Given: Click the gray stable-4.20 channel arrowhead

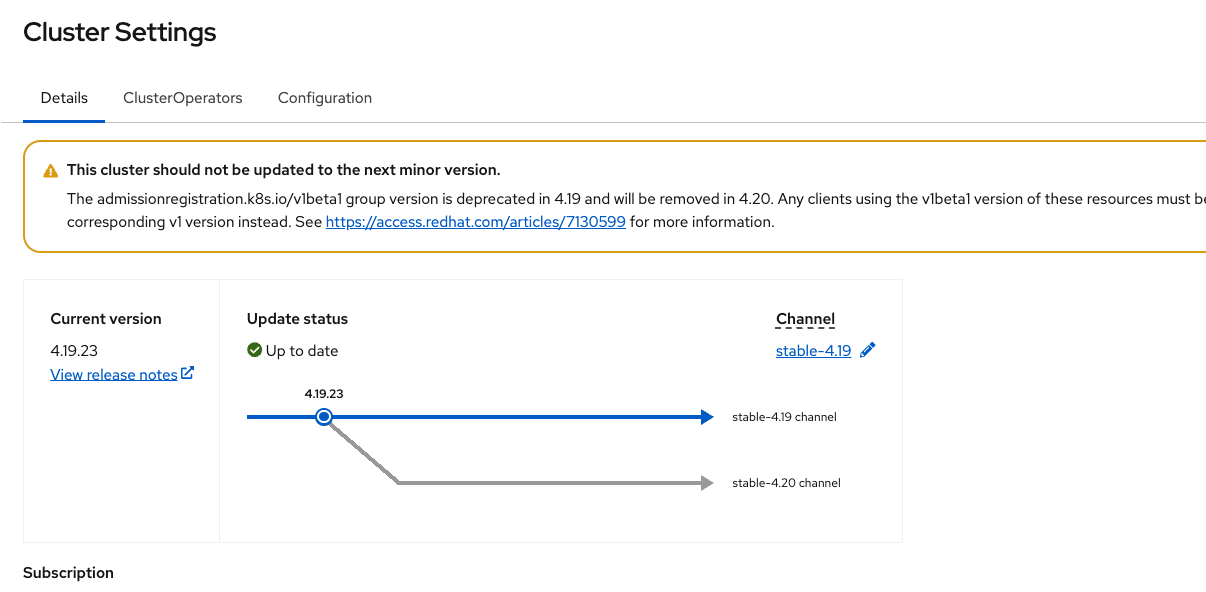Looking at the screenshot, I should [x=707, y=483].
